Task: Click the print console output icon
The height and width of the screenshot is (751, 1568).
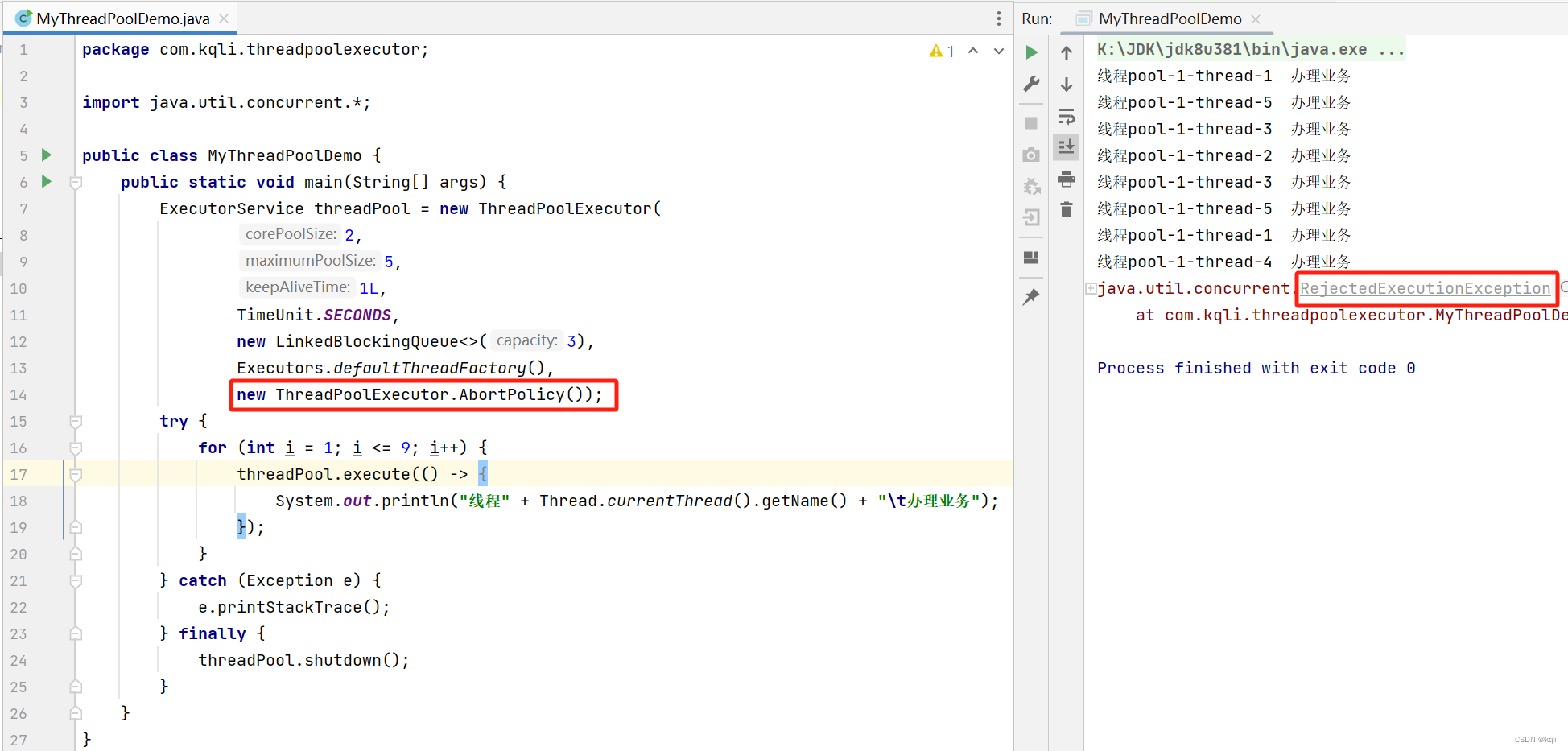Action: tap(1067, 179)
